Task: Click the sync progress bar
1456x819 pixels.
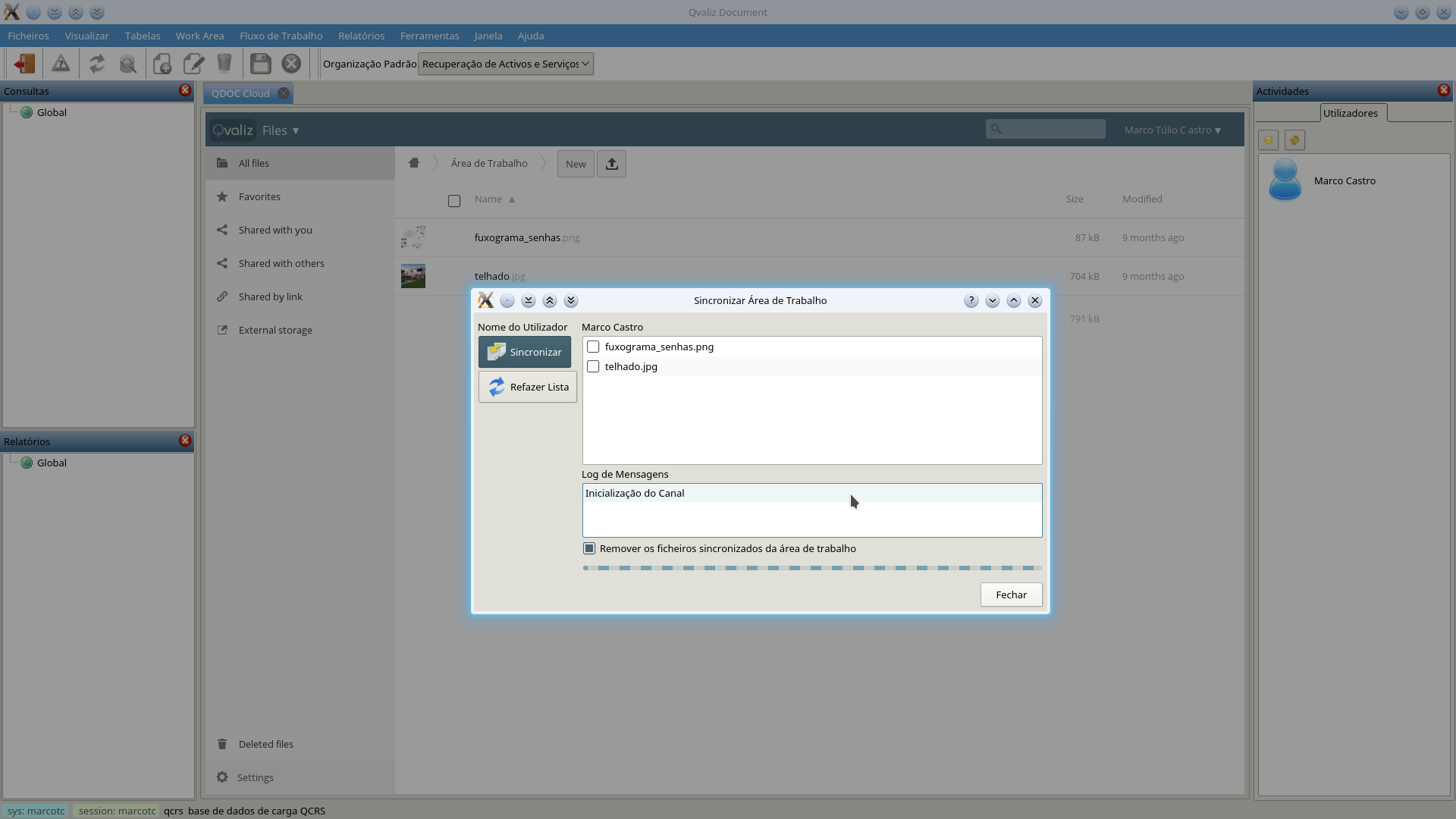Action: coord(811,568)
